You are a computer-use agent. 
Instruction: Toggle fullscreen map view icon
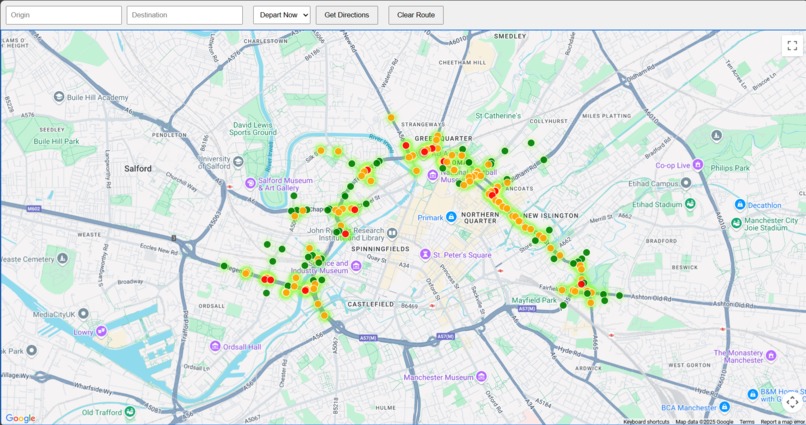792,45
